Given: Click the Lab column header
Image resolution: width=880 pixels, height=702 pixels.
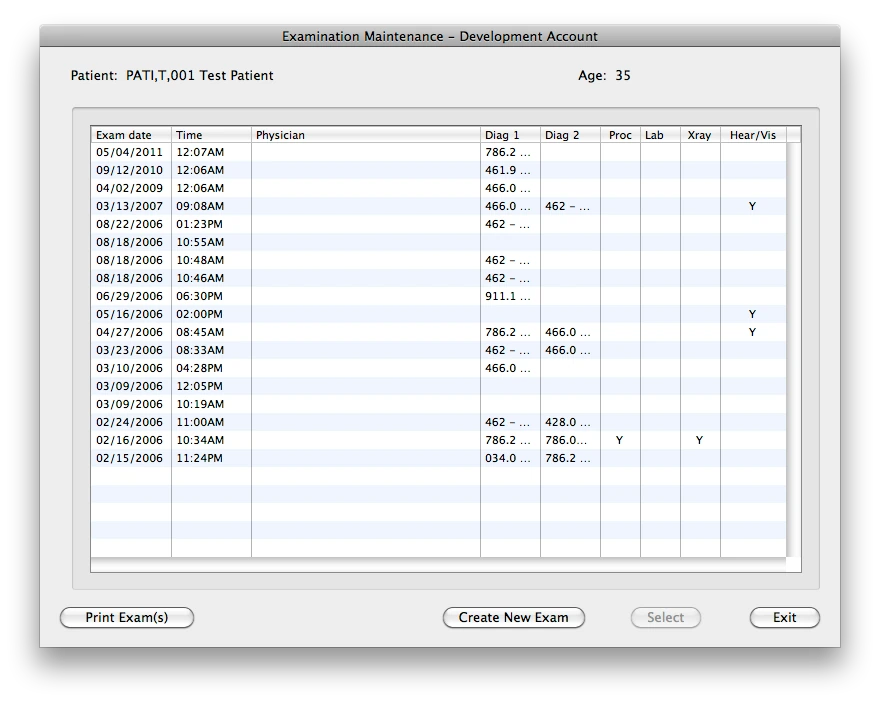Looking at the screenshot, I should [x=655, y=134].
